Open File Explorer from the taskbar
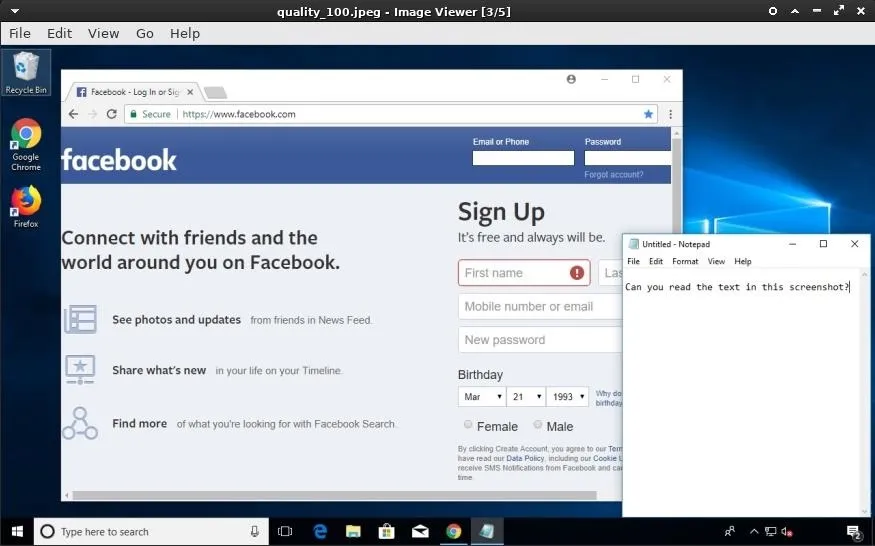 click(353, 531)
